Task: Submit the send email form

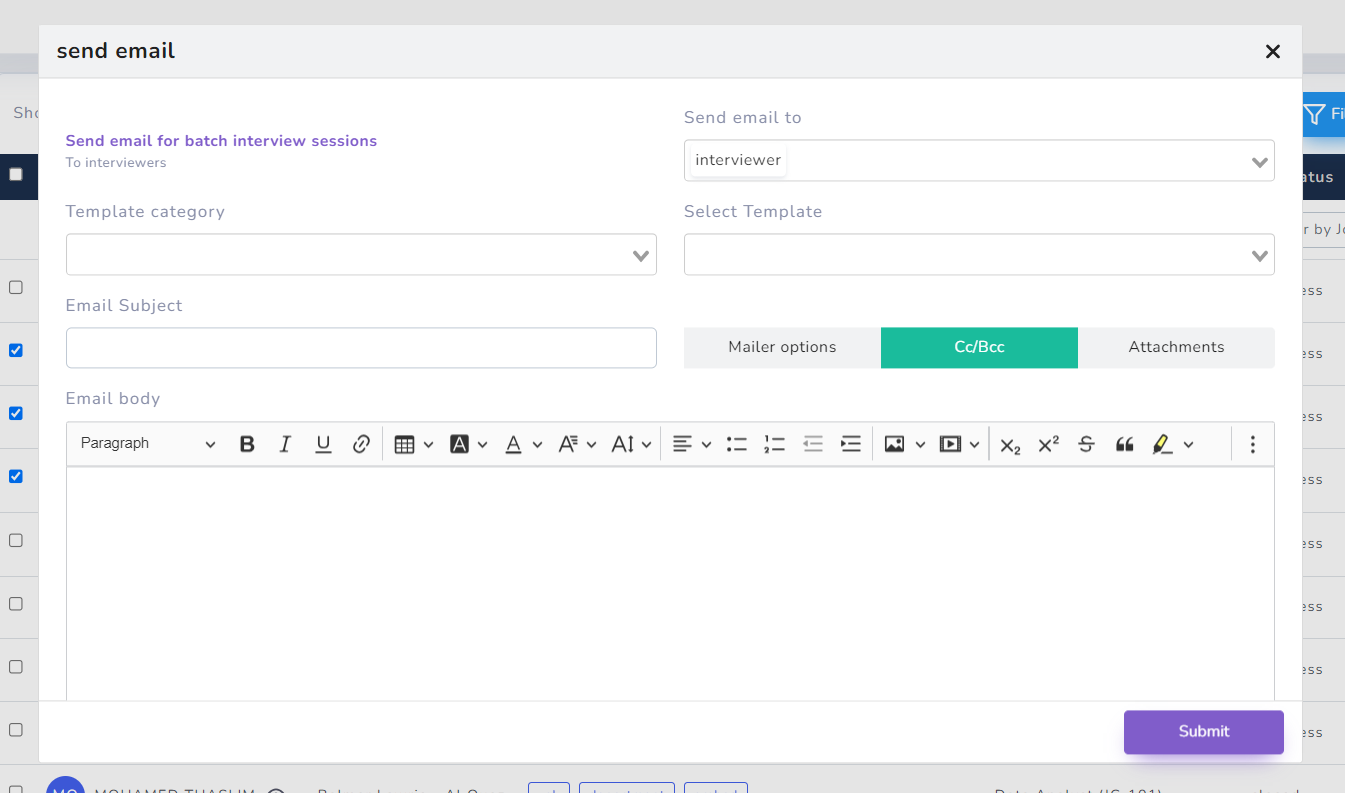Action: tap(1203, 732)
